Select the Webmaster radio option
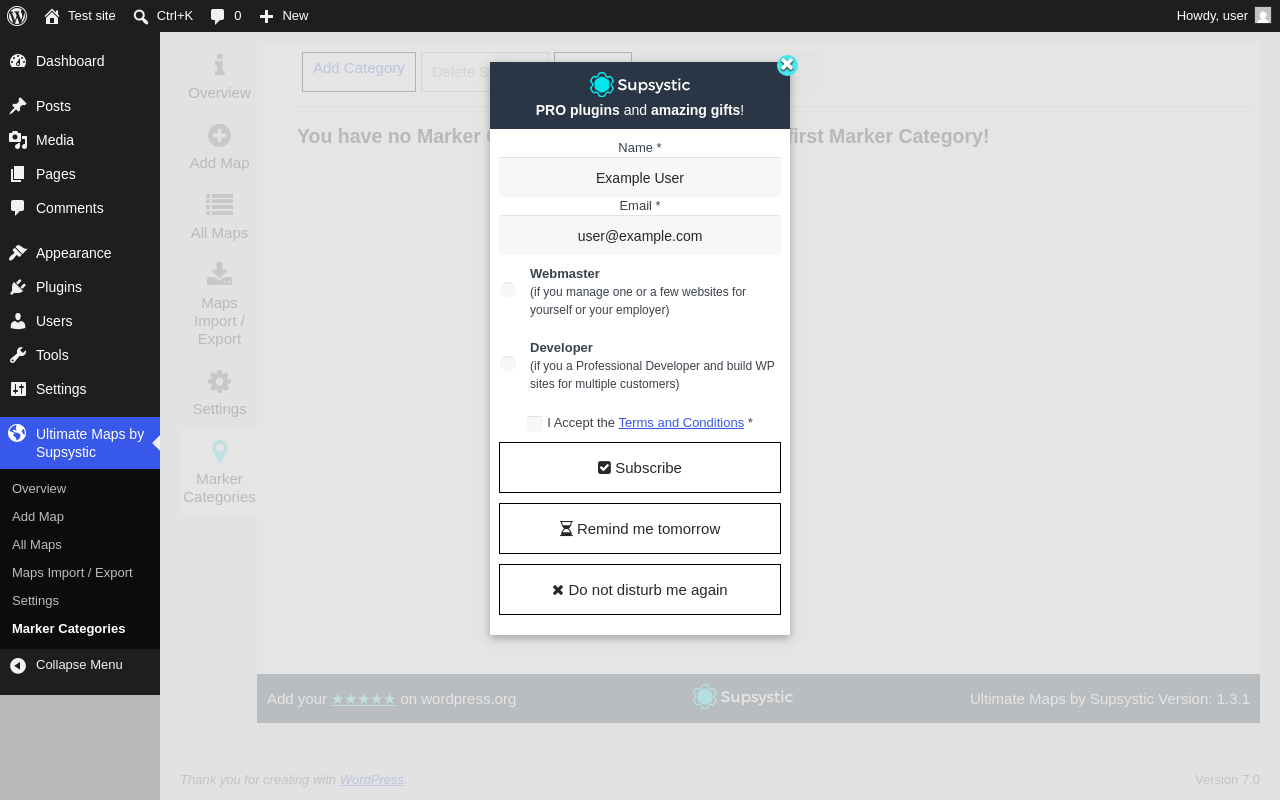The height and width of the screenshot is (800, 1280). pyautogui.click(x=508, y=290)
